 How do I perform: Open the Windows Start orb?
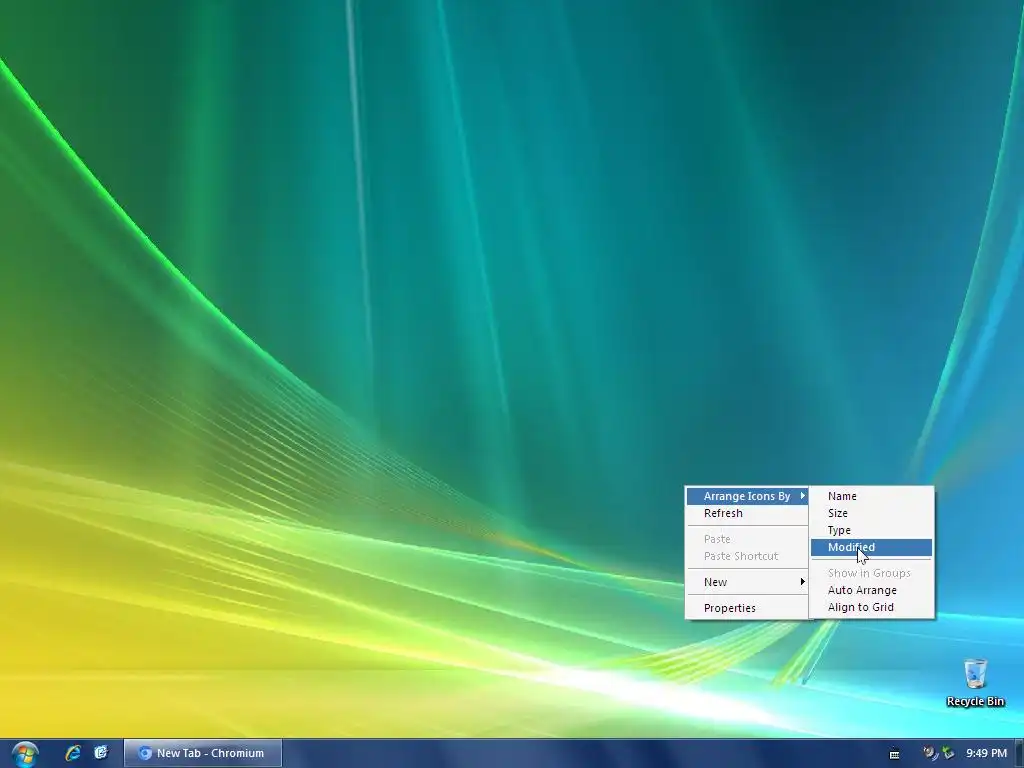point(25,754)
